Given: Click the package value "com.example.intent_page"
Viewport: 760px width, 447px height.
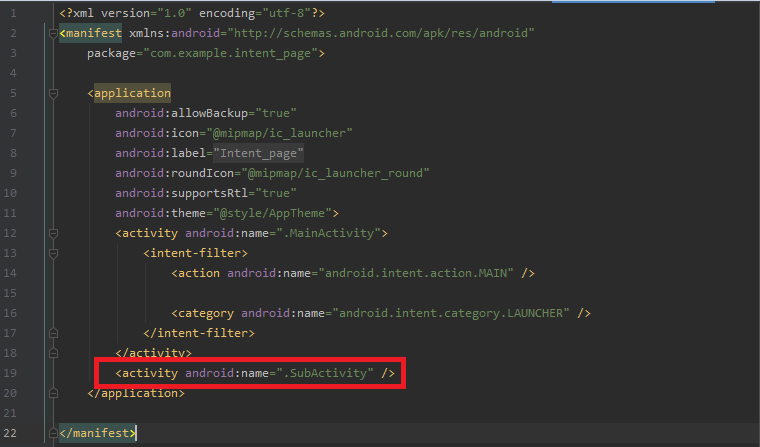Looking at the screenshot, I should click(231, 53).
